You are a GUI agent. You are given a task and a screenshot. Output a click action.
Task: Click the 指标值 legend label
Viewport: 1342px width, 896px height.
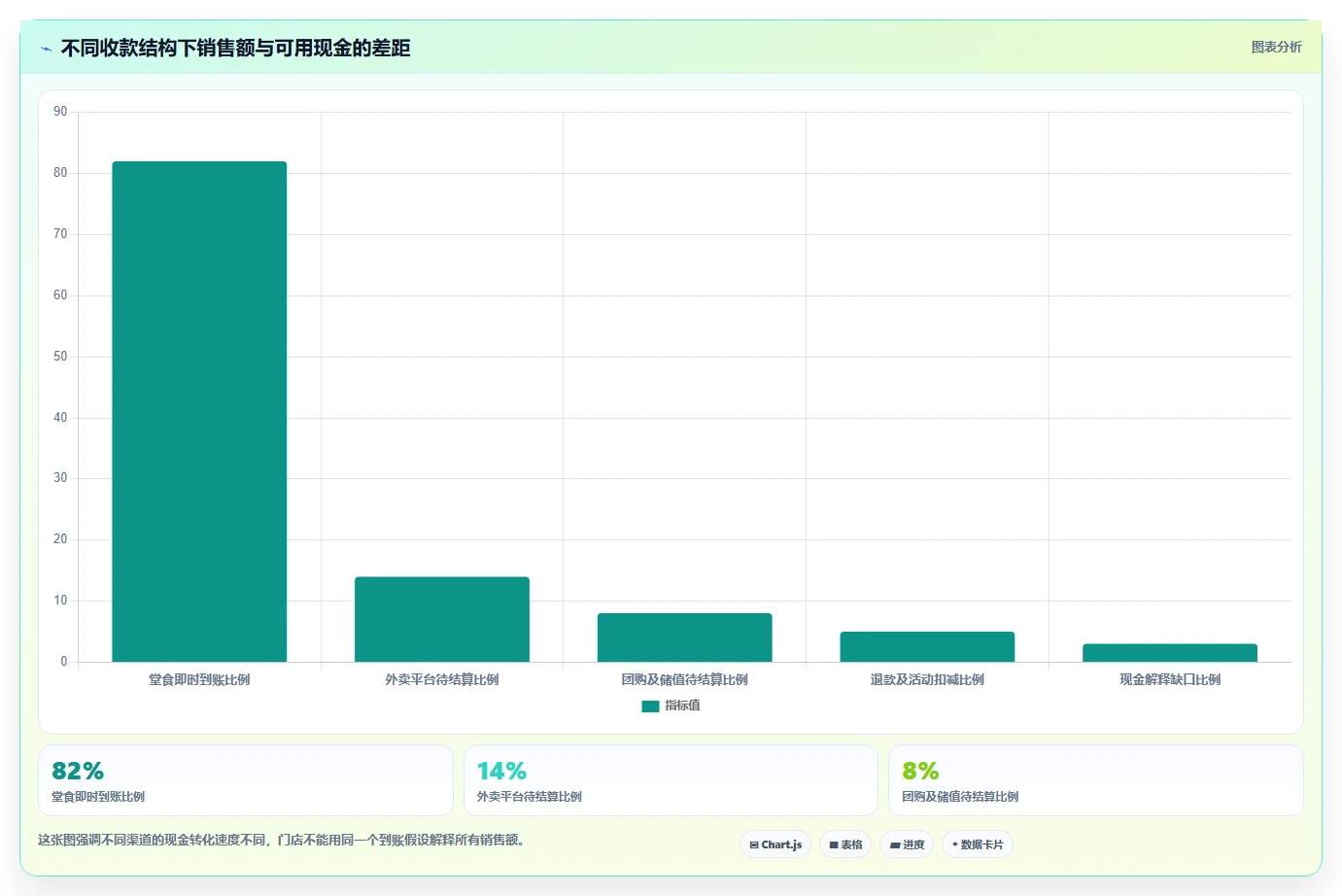682,706
